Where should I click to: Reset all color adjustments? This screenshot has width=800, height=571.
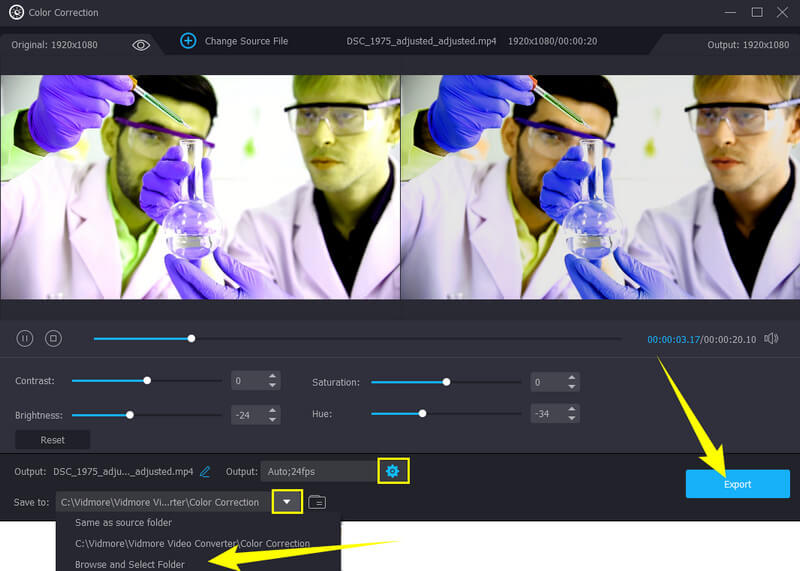[x=52, y=440]
